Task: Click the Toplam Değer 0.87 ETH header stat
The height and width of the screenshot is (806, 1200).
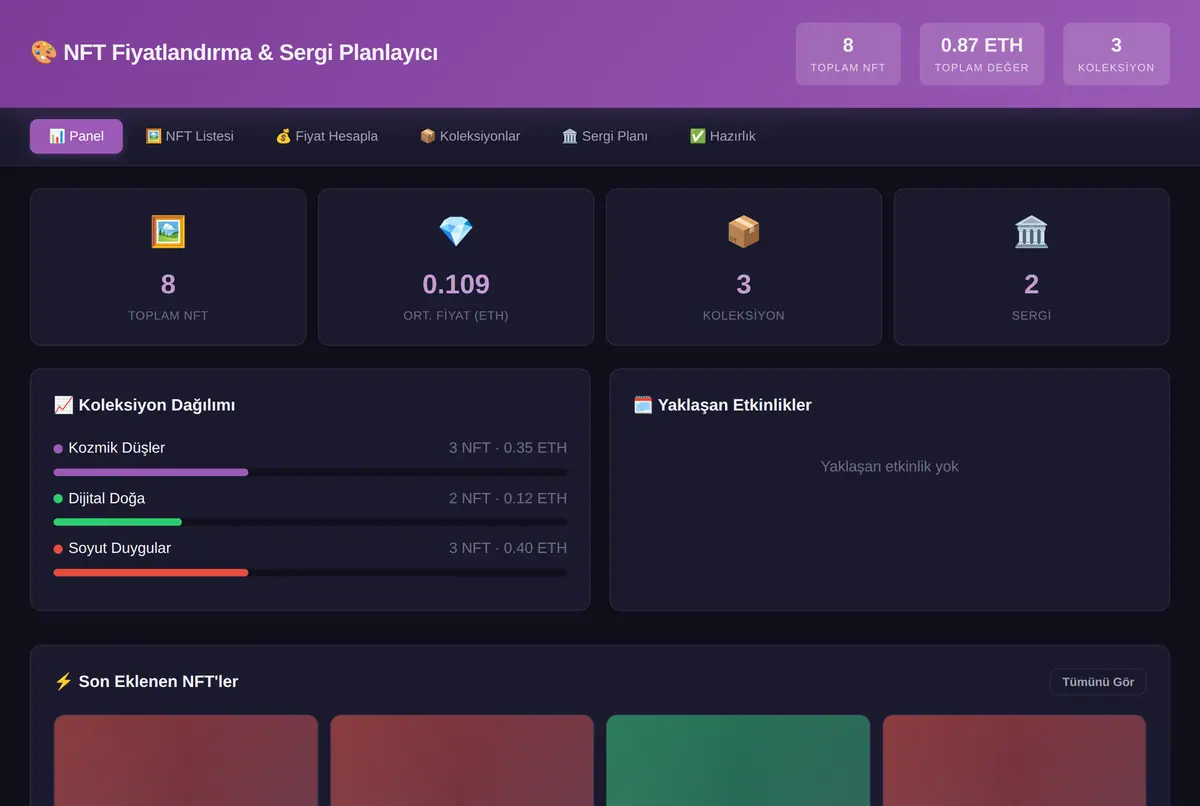Action: click(x=982, y=54)
